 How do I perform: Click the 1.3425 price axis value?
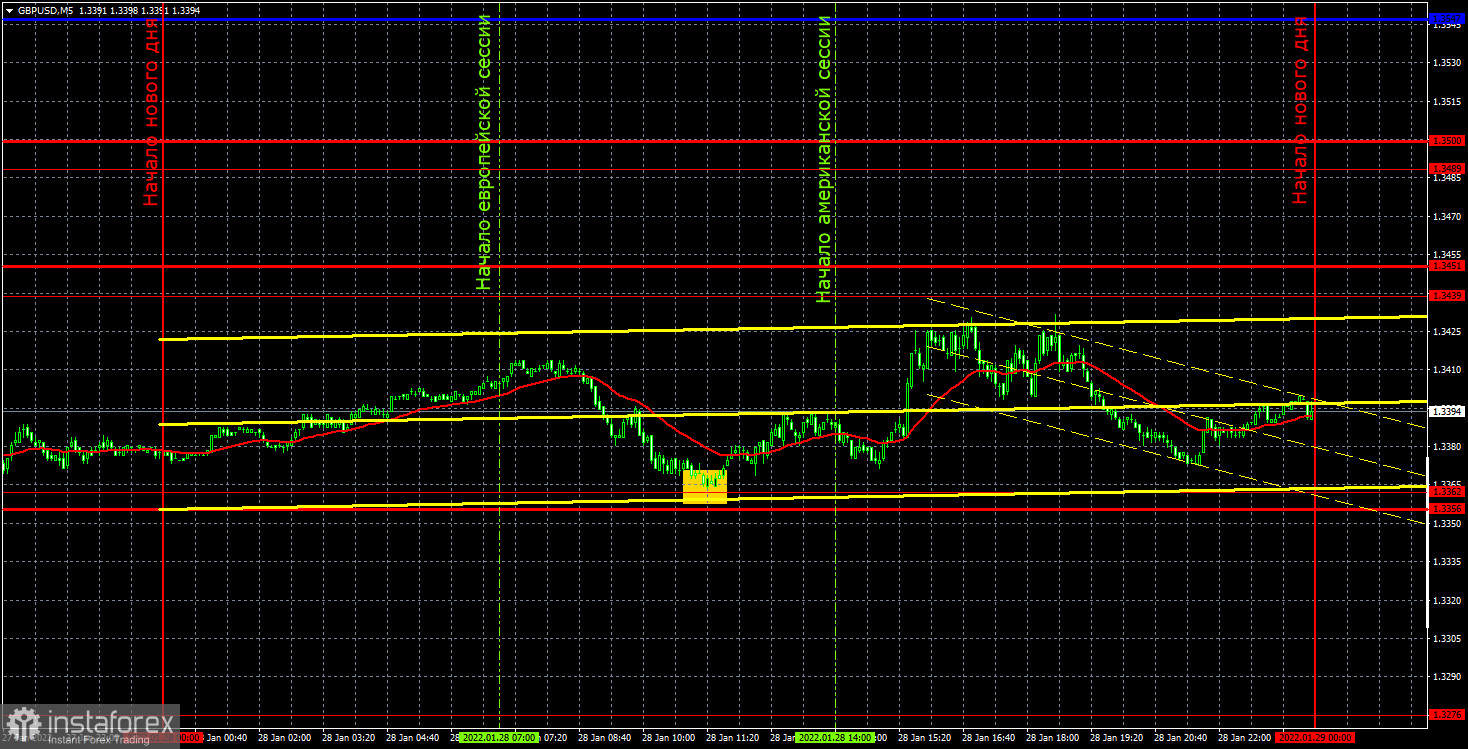[1447, 331]
